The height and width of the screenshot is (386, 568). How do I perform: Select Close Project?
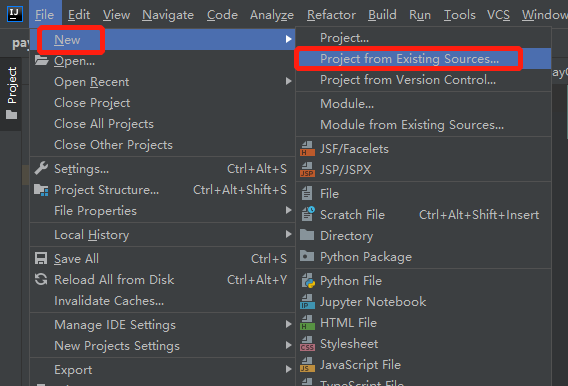click(162, 102)
